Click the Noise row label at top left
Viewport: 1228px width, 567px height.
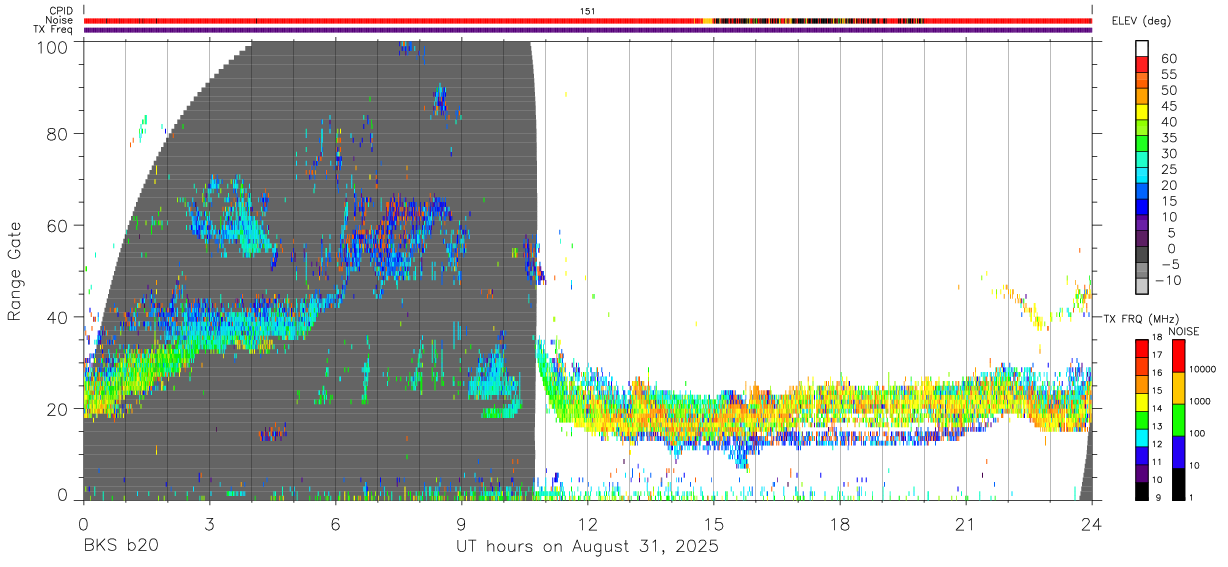pos(61,20)
